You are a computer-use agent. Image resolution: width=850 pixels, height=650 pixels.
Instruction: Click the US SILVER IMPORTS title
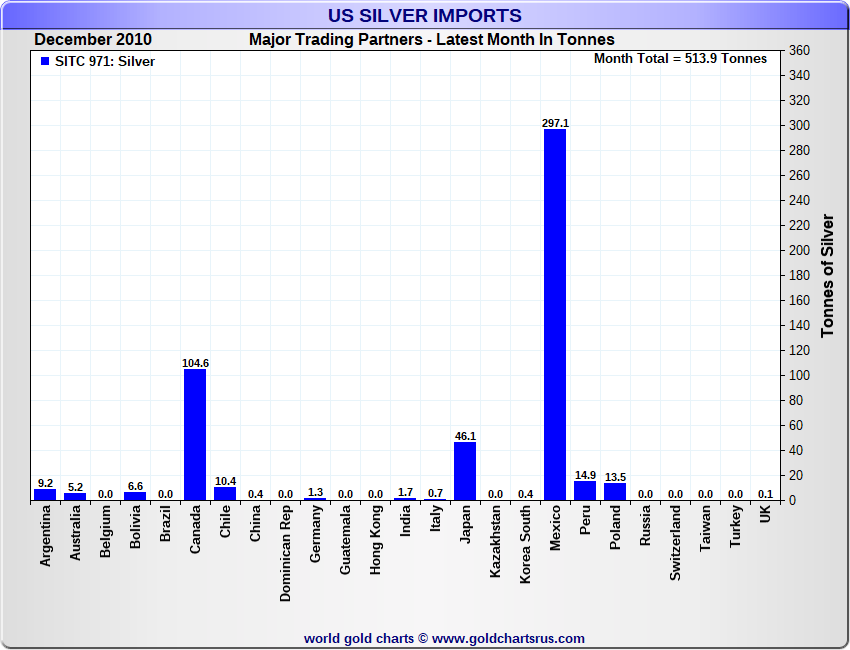point(425,16)
